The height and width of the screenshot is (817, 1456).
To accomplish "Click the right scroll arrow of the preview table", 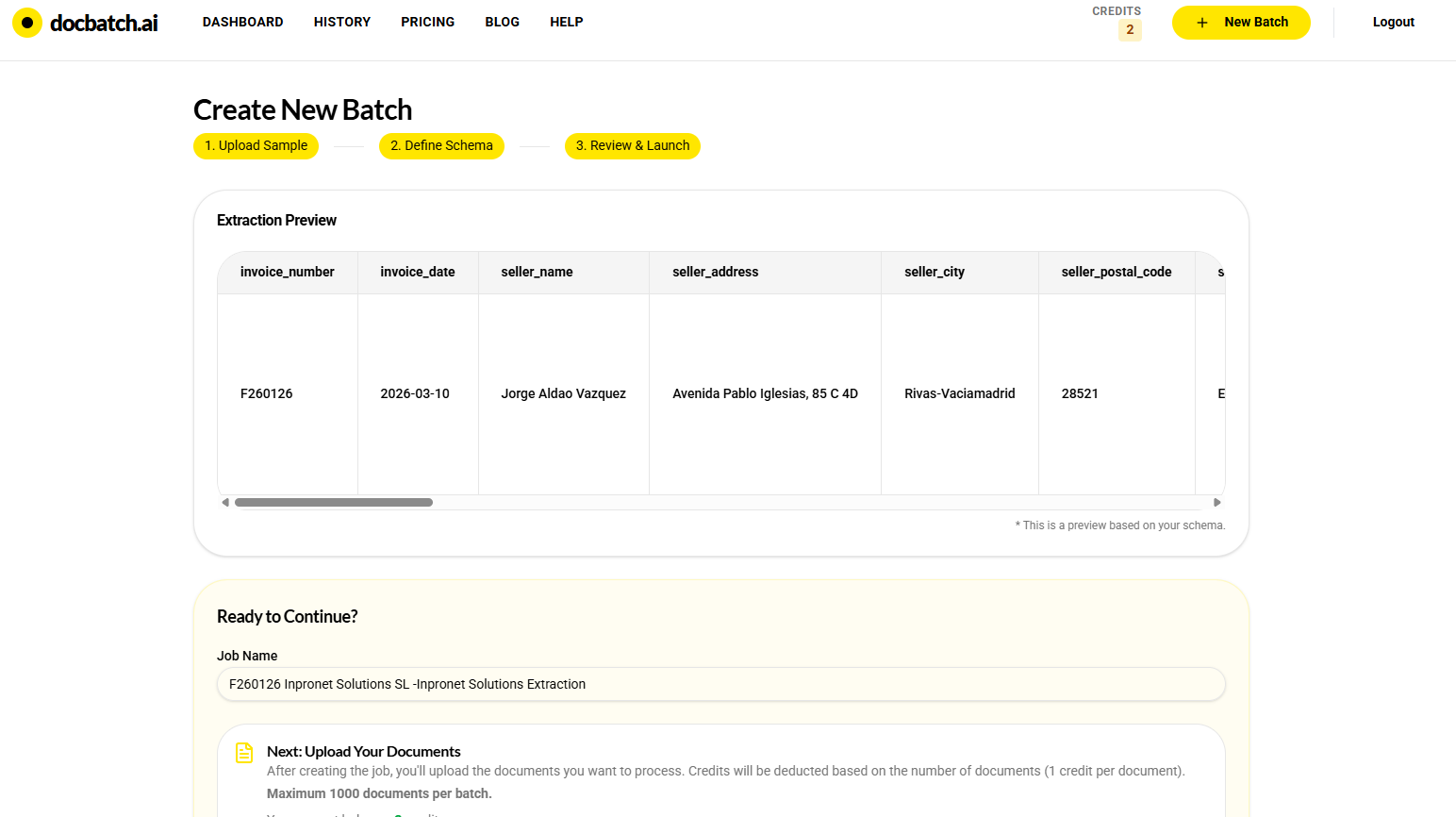I will point(1217,503).
